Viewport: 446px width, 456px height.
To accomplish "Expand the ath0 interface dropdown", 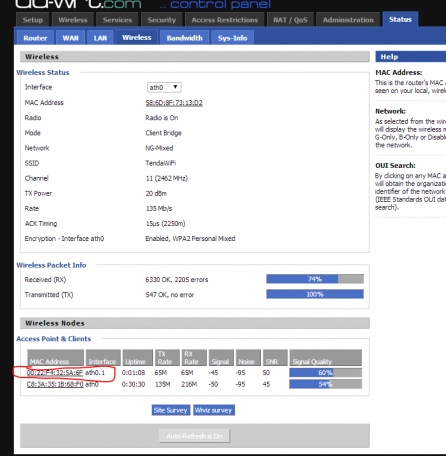I will click(x=164, y=87).
